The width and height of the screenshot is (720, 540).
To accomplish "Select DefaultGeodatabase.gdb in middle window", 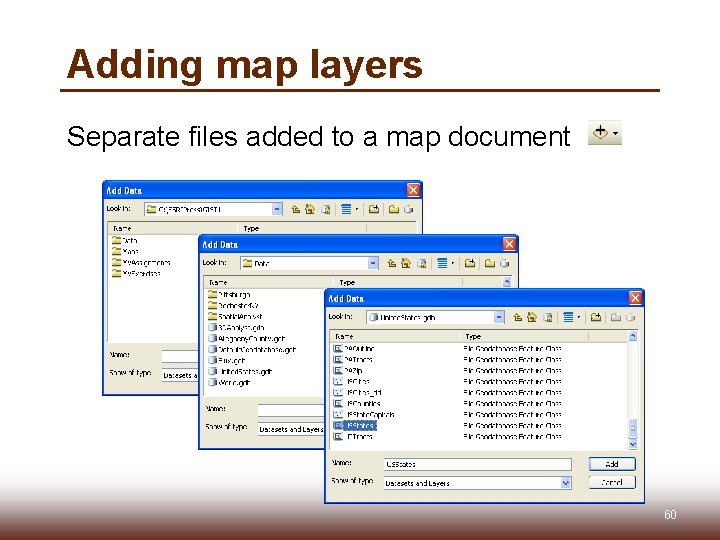I will coord(252,349).
